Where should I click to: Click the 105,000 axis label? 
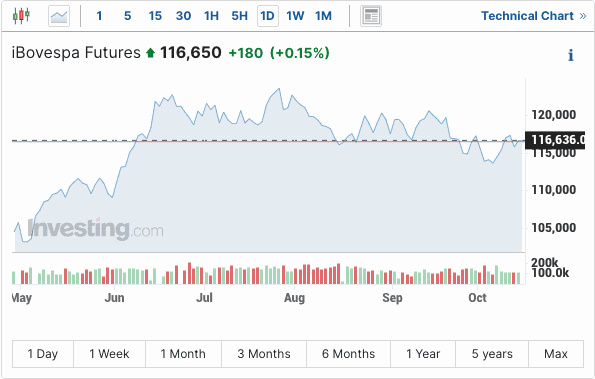(553, 228)
